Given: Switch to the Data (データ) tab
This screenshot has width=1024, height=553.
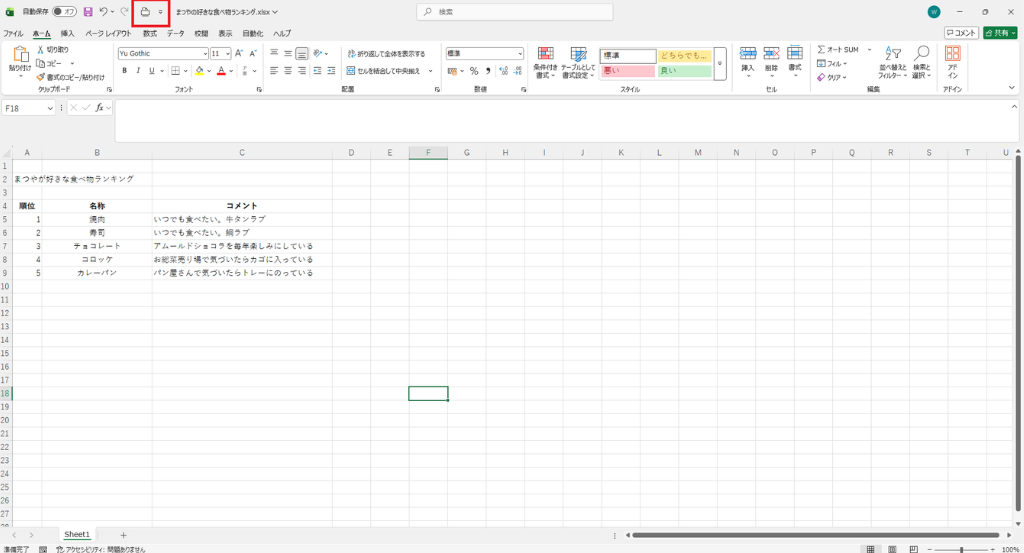Looking at the screenshot, I should tap(175, 33).
